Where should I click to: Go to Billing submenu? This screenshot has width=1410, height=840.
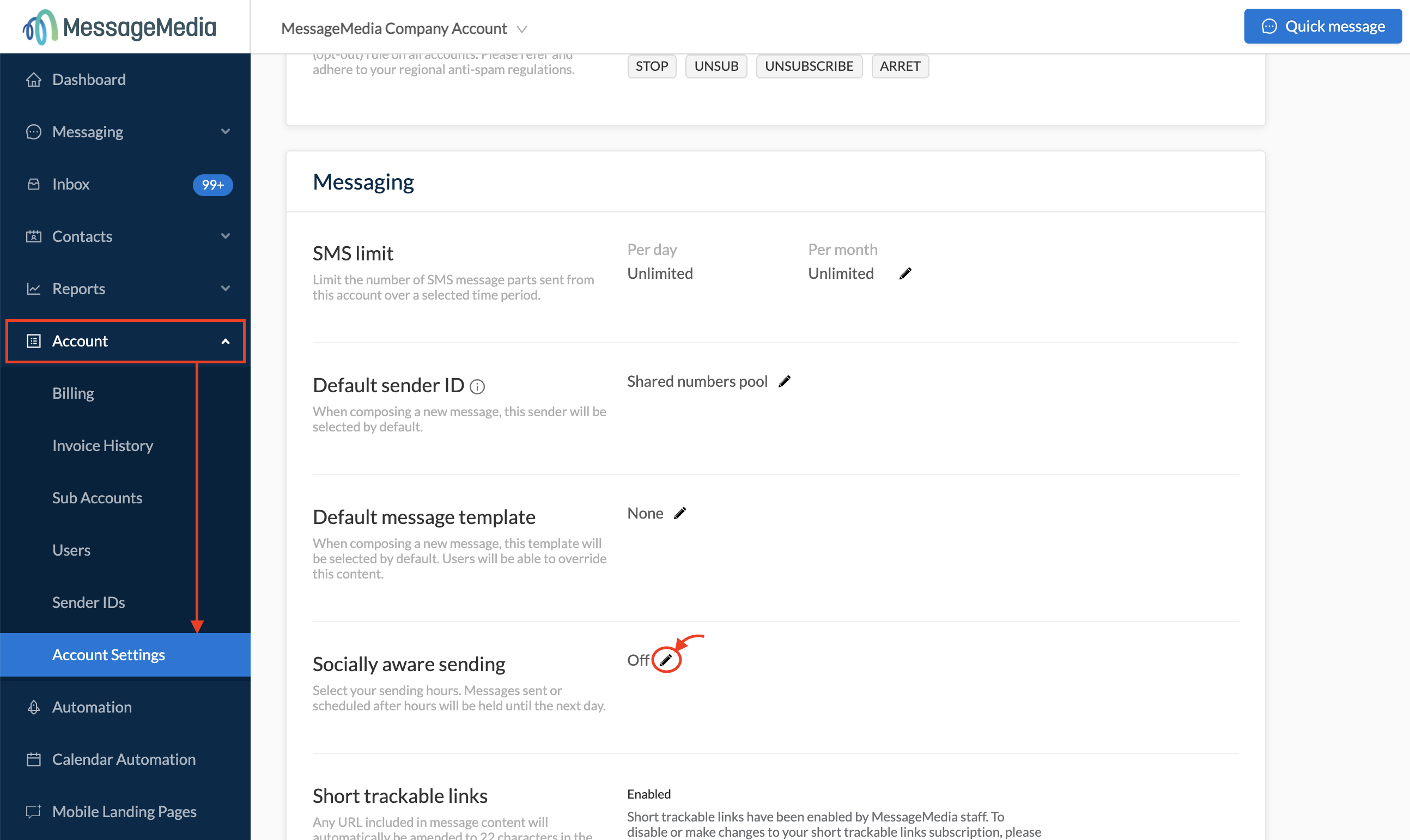click(x=73, y=393)
